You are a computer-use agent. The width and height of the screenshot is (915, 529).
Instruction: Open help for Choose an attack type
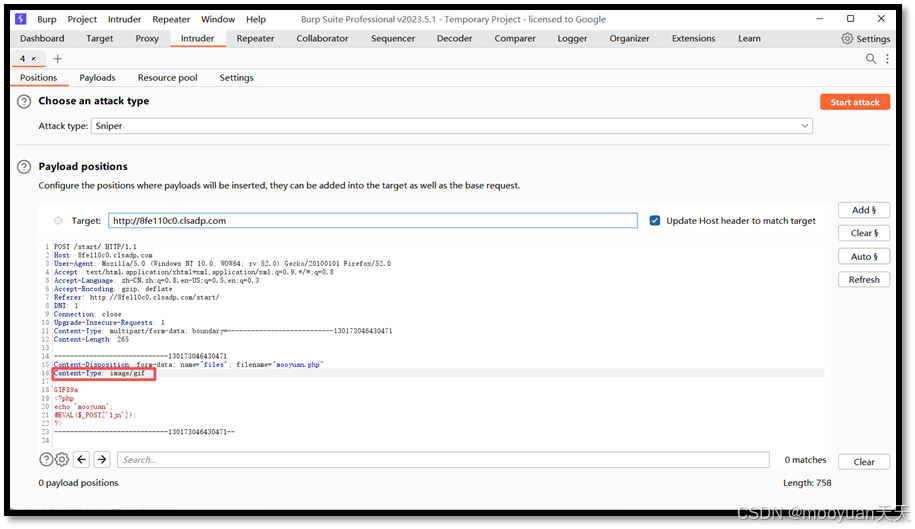point(24,101)
